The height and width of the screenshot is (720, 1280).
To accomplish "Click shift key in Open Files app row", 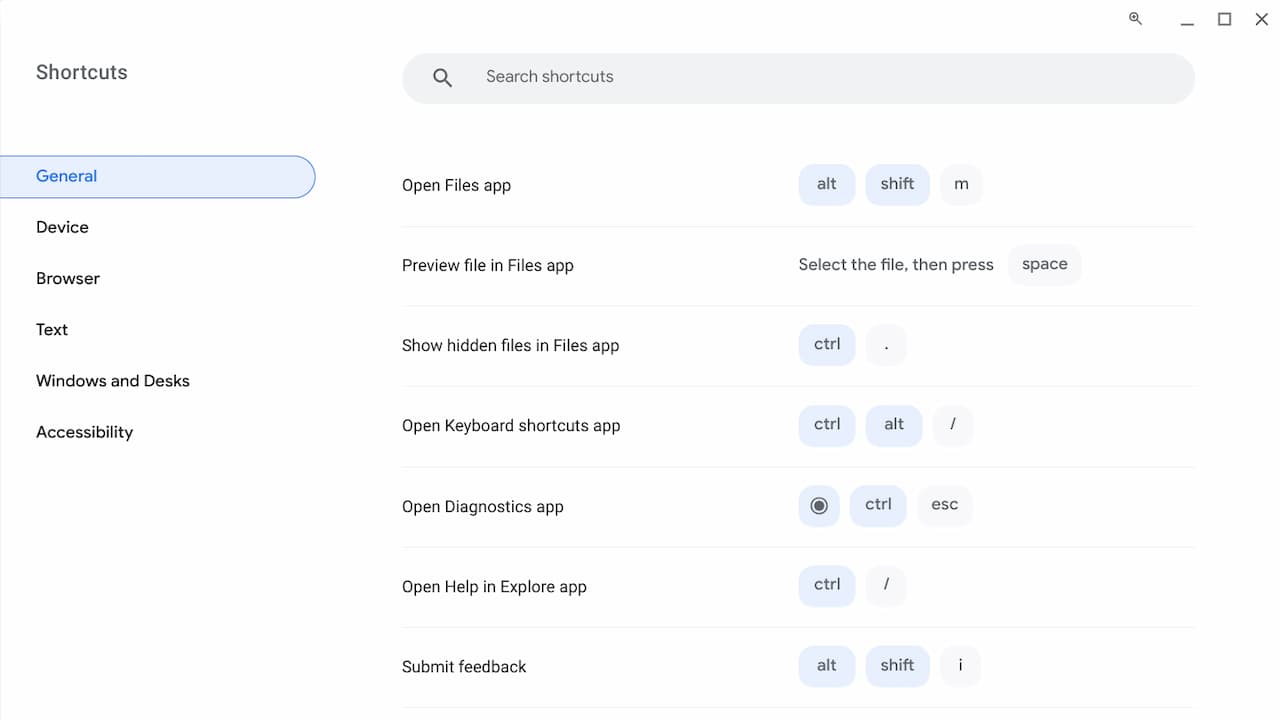I will 897,184.
